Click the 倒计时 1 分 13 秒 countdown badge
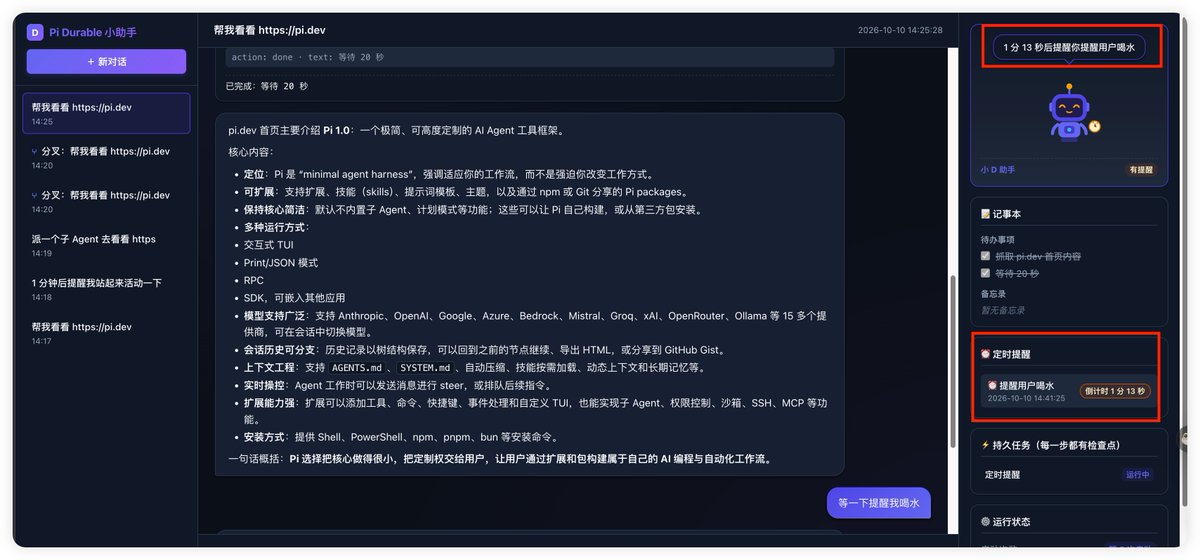This screenshot has width=1200, height=560. point(1115,391)
